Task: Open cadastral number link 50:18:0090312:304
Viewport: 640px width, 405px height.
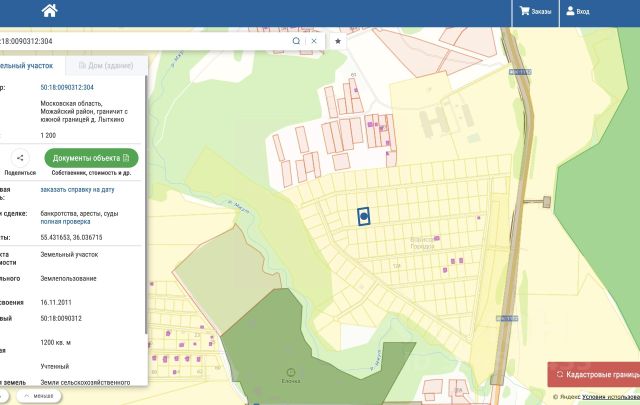Action: click(67, 87)
